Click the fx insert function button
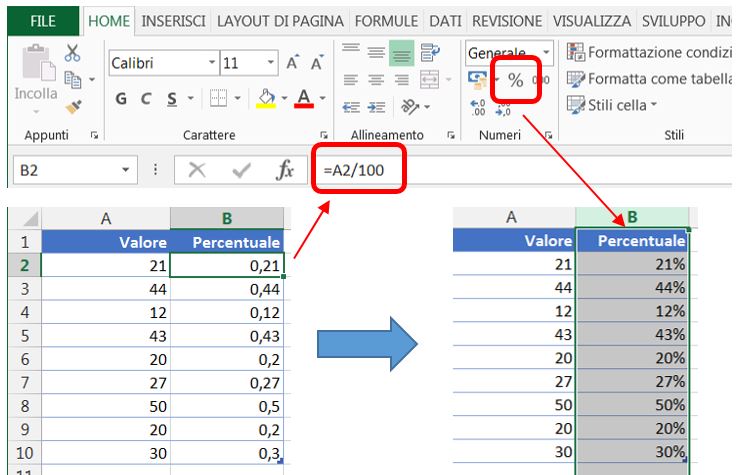Image resolution: width=748 pixels, height=475 pixels. click(285, 170)
